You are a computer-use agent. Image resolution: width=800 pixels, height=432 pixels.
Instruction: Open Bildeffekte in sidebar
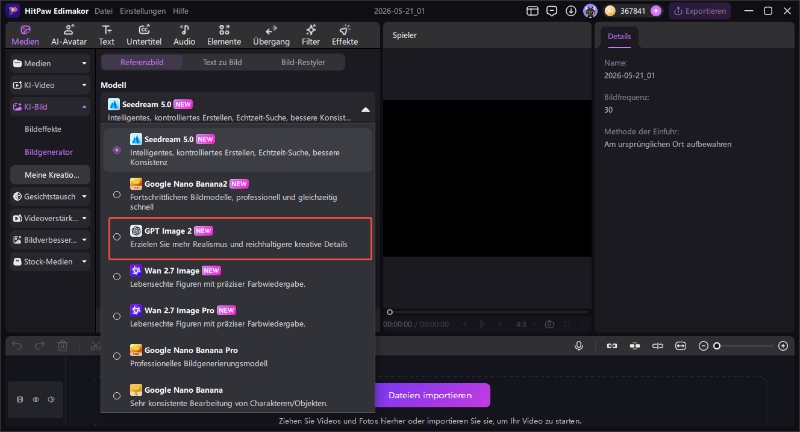click(x=43, y=129)
